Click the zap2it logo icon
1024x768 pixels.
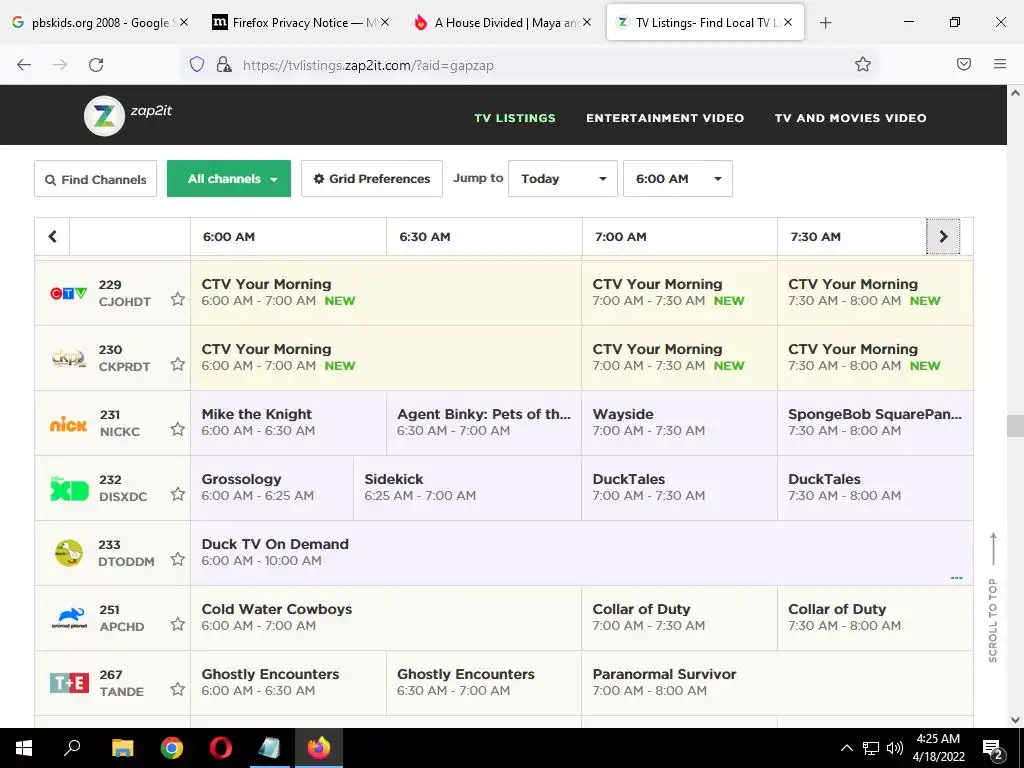point(104,116)
